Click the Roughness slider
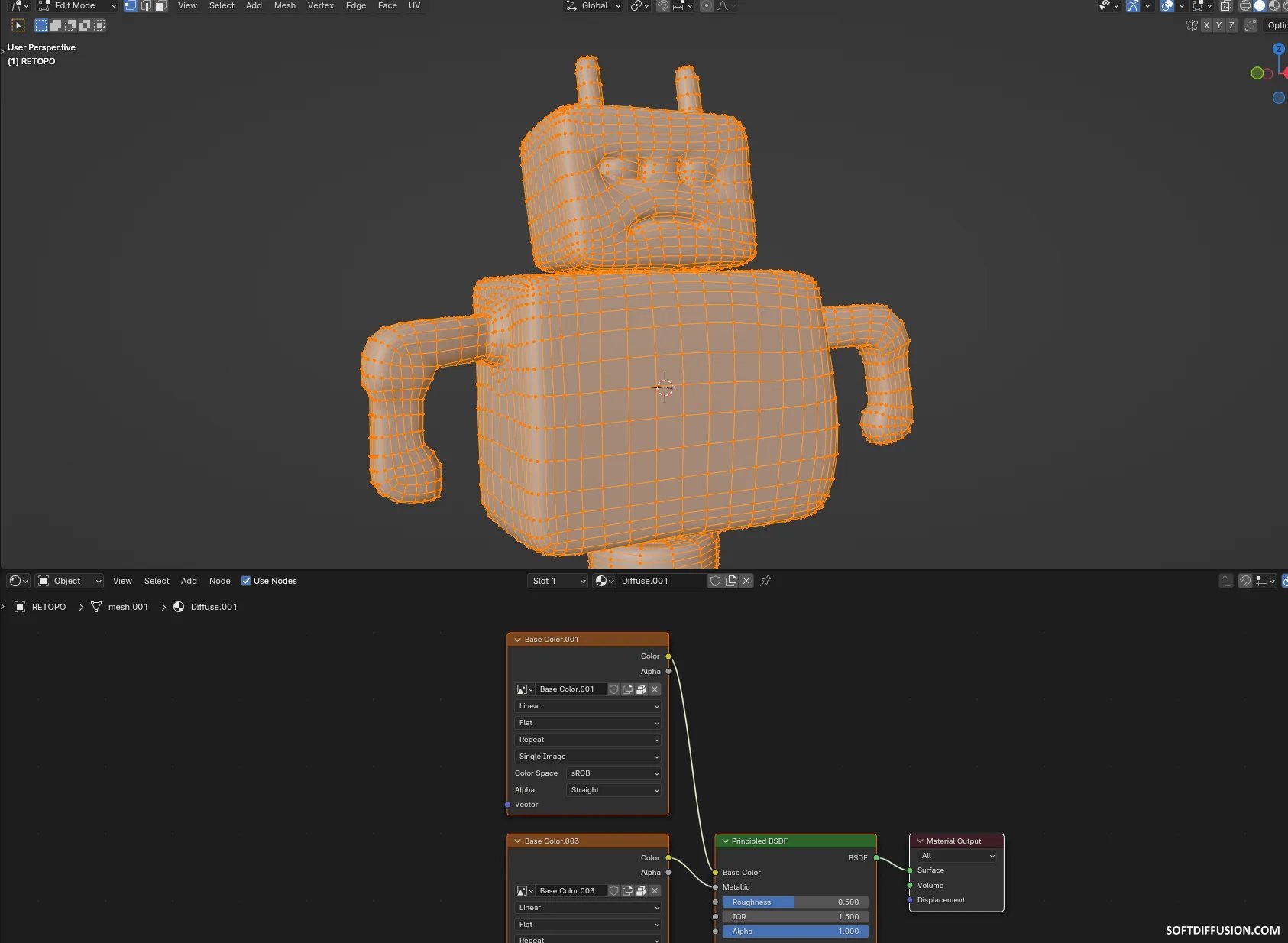The image size is (1288, 943). (795, 902)
